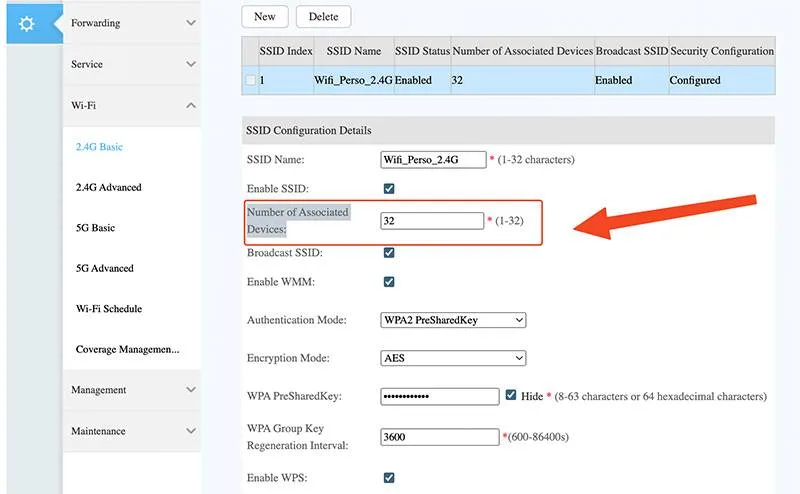Click the New button
Image resolution: width=800 pixels, height=494 pixels.
pos(265,16)
